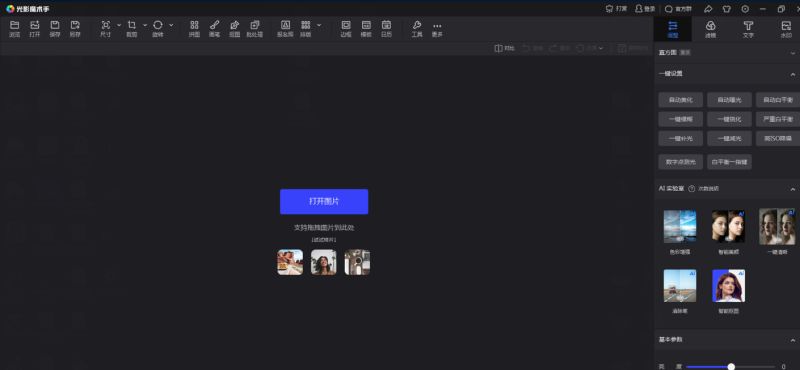Expand the dropdown arrow next to crop (裁剪)
800x370 pixels.
click(145, 25)
